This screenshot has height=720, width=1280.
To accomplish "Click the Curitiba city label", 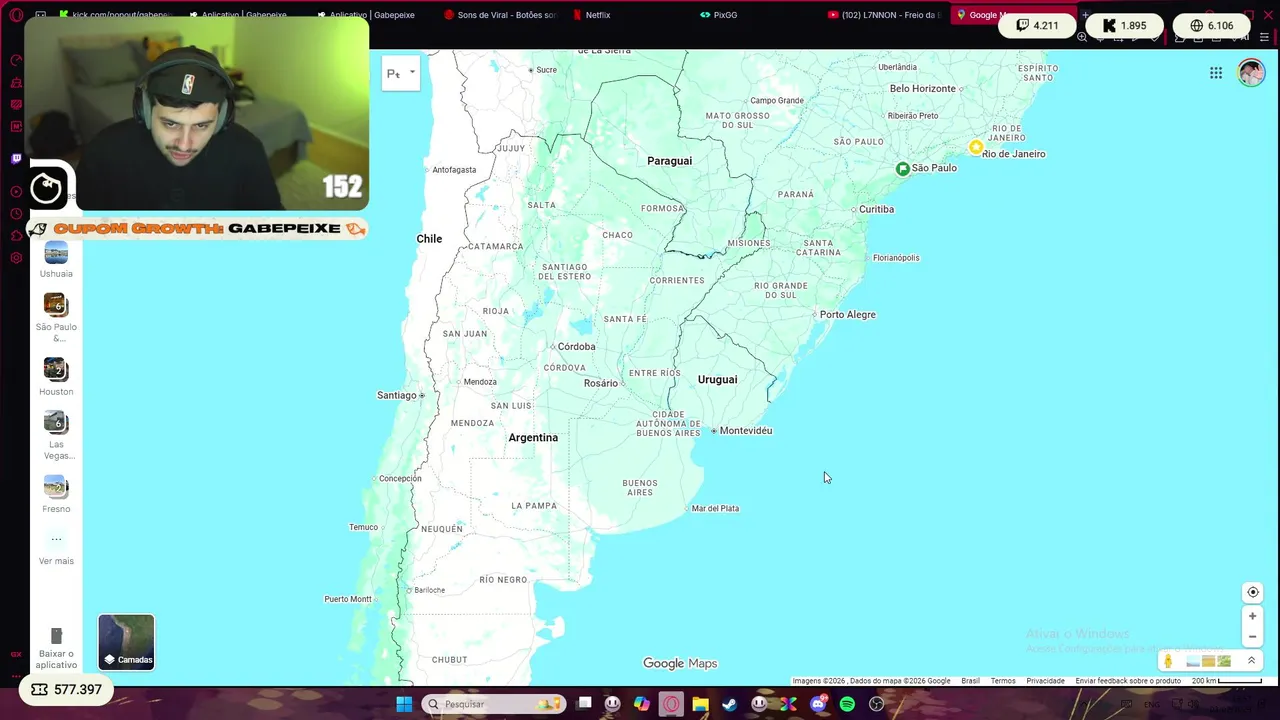I will click(876, 210).
